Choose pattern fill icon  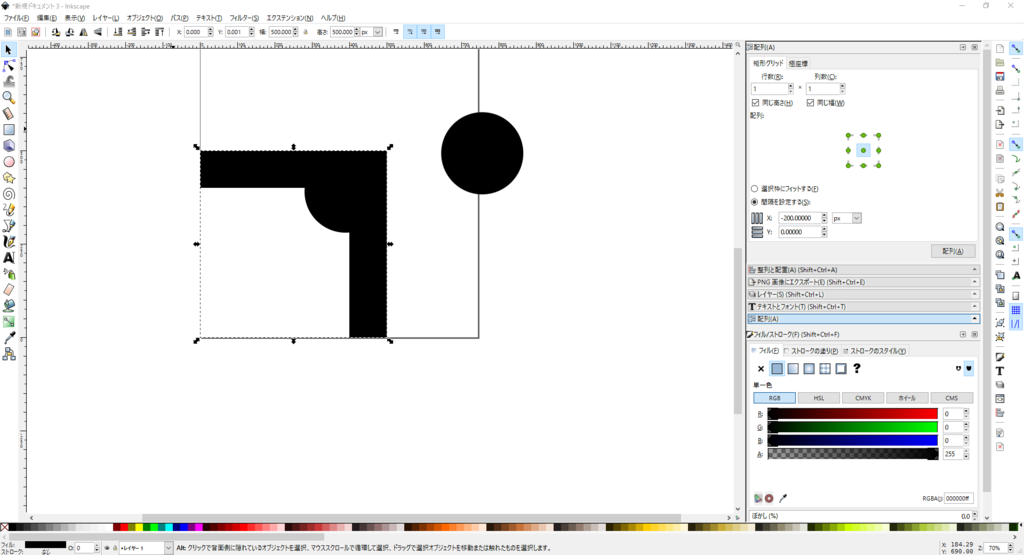pyautogui.click(x=825, y=369)
